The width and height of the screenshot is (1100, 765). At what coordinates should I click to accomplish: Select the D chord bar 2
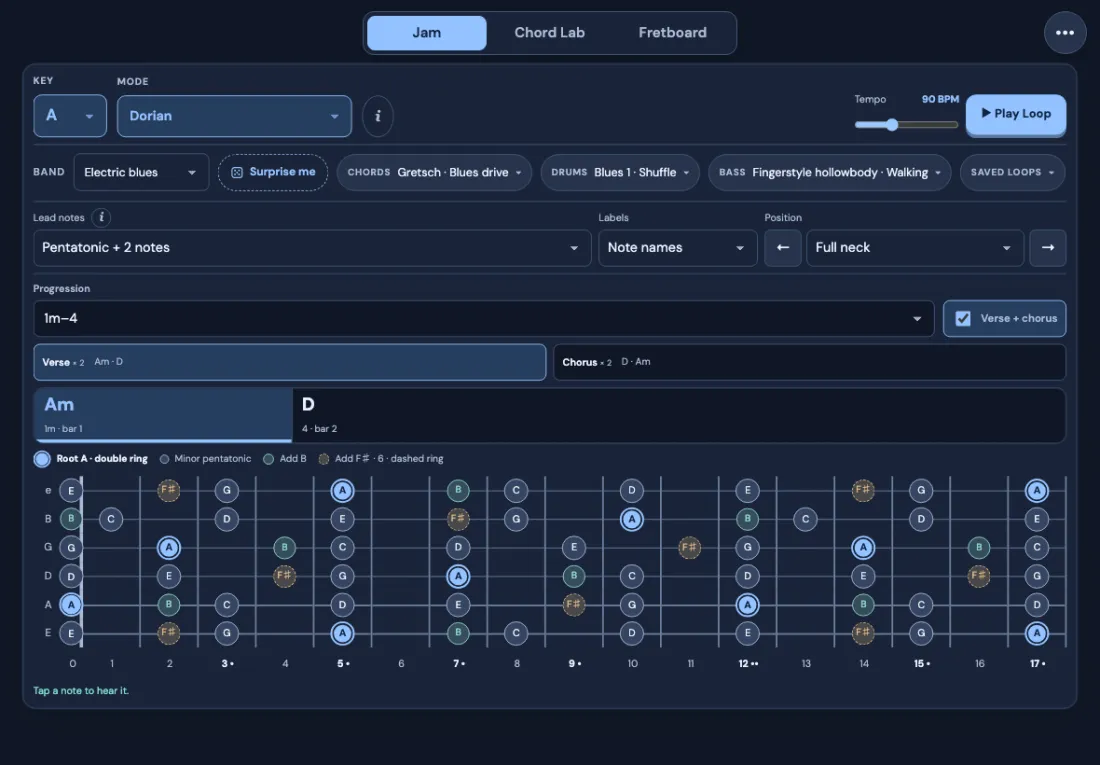click(678, 415)
